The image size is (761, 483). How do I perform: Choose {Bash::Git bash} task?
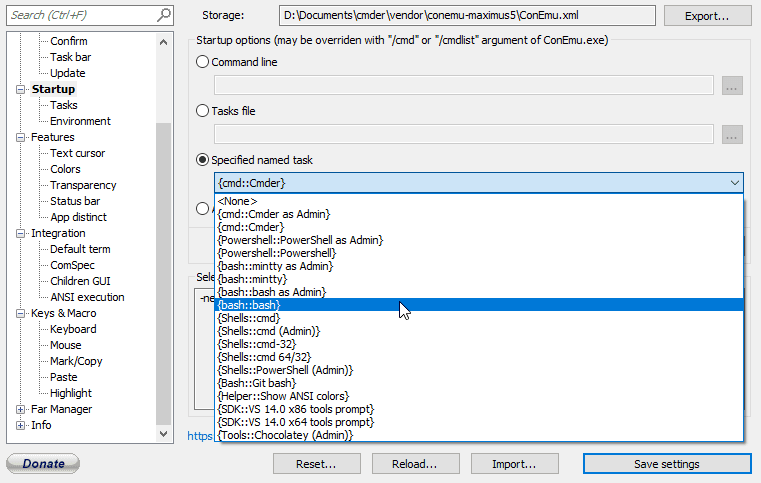point(479,383)
